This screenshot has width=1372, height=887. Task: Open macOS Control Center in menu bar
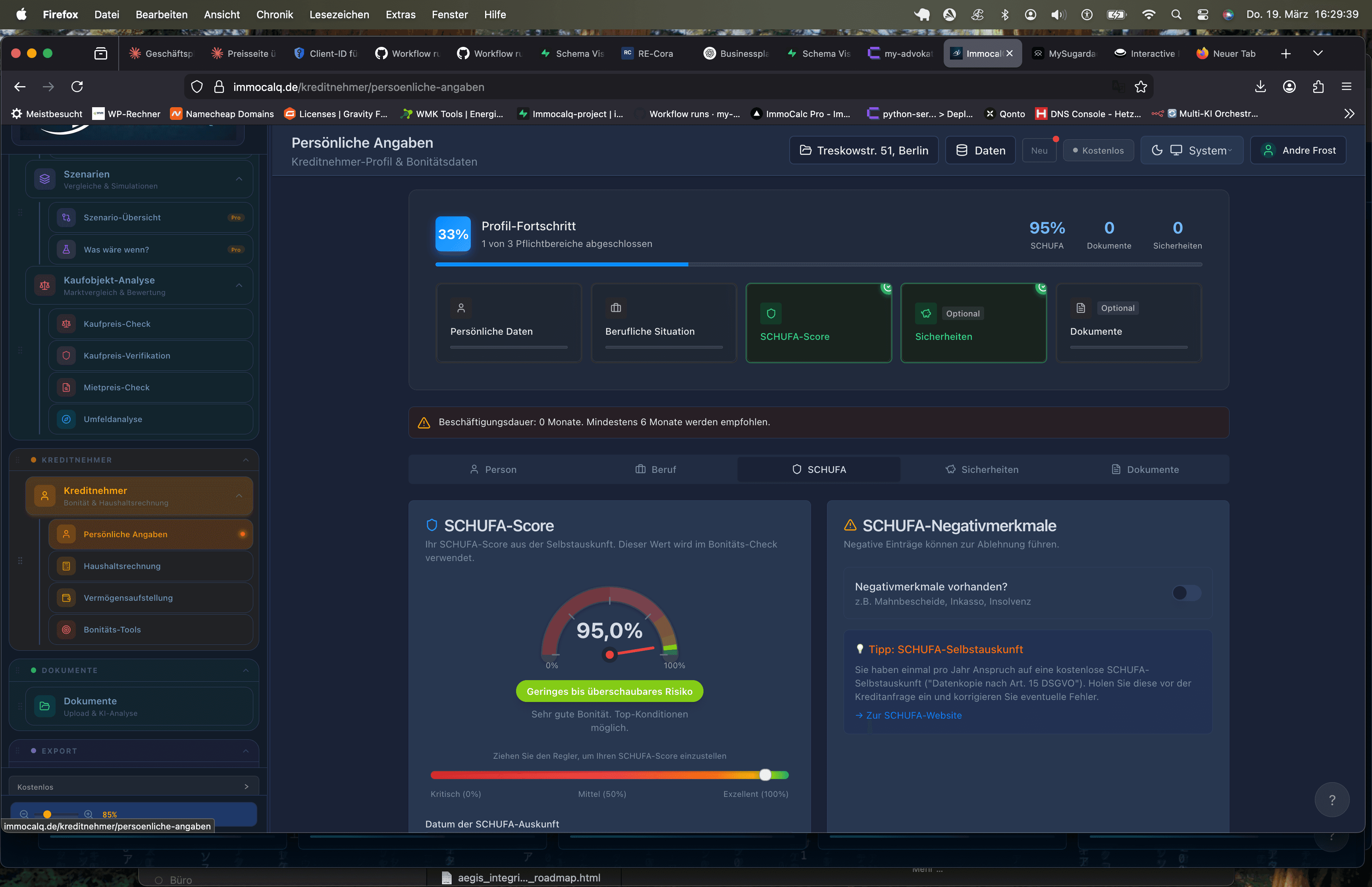tap(1203, 14)
